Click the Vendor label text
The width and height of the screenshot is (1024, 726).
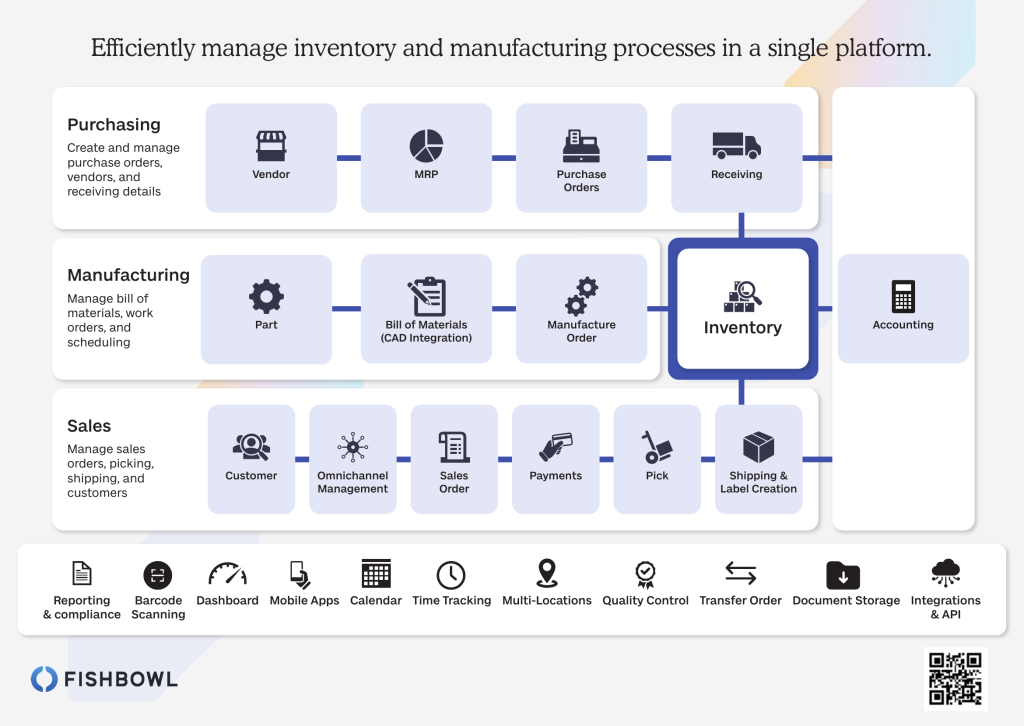(271, 174)
